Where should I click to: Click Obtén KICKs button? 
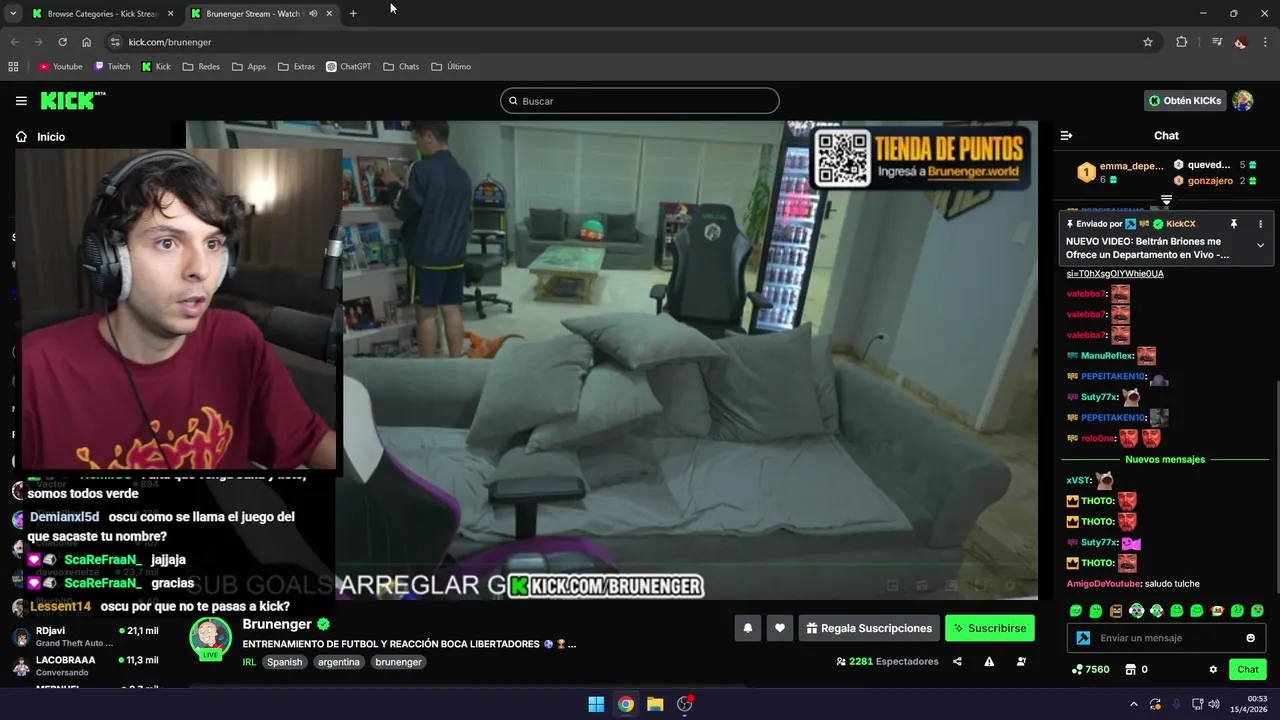[x=1185, y=101]
